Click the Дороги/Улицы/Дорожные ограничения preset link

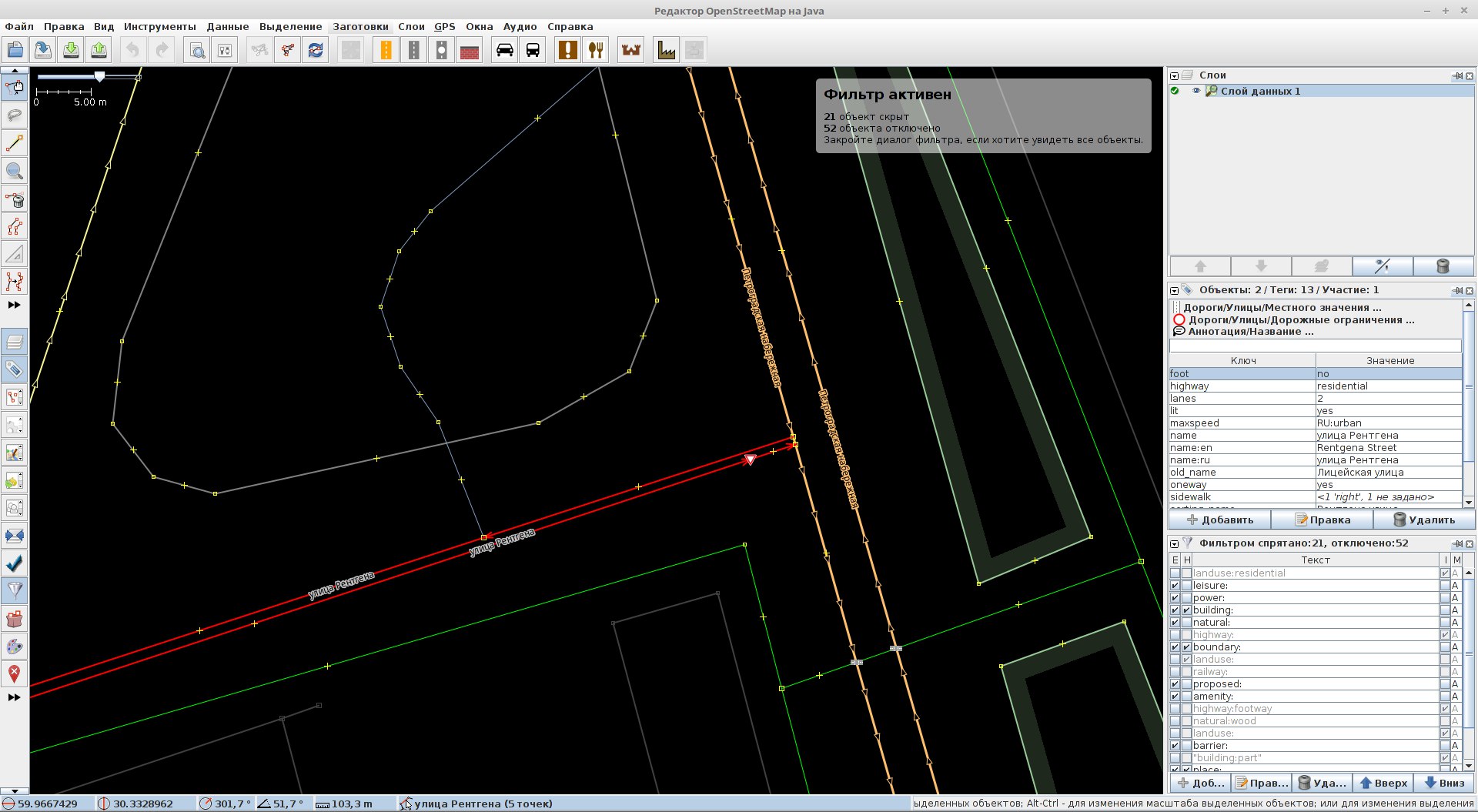coord(1300,319)
